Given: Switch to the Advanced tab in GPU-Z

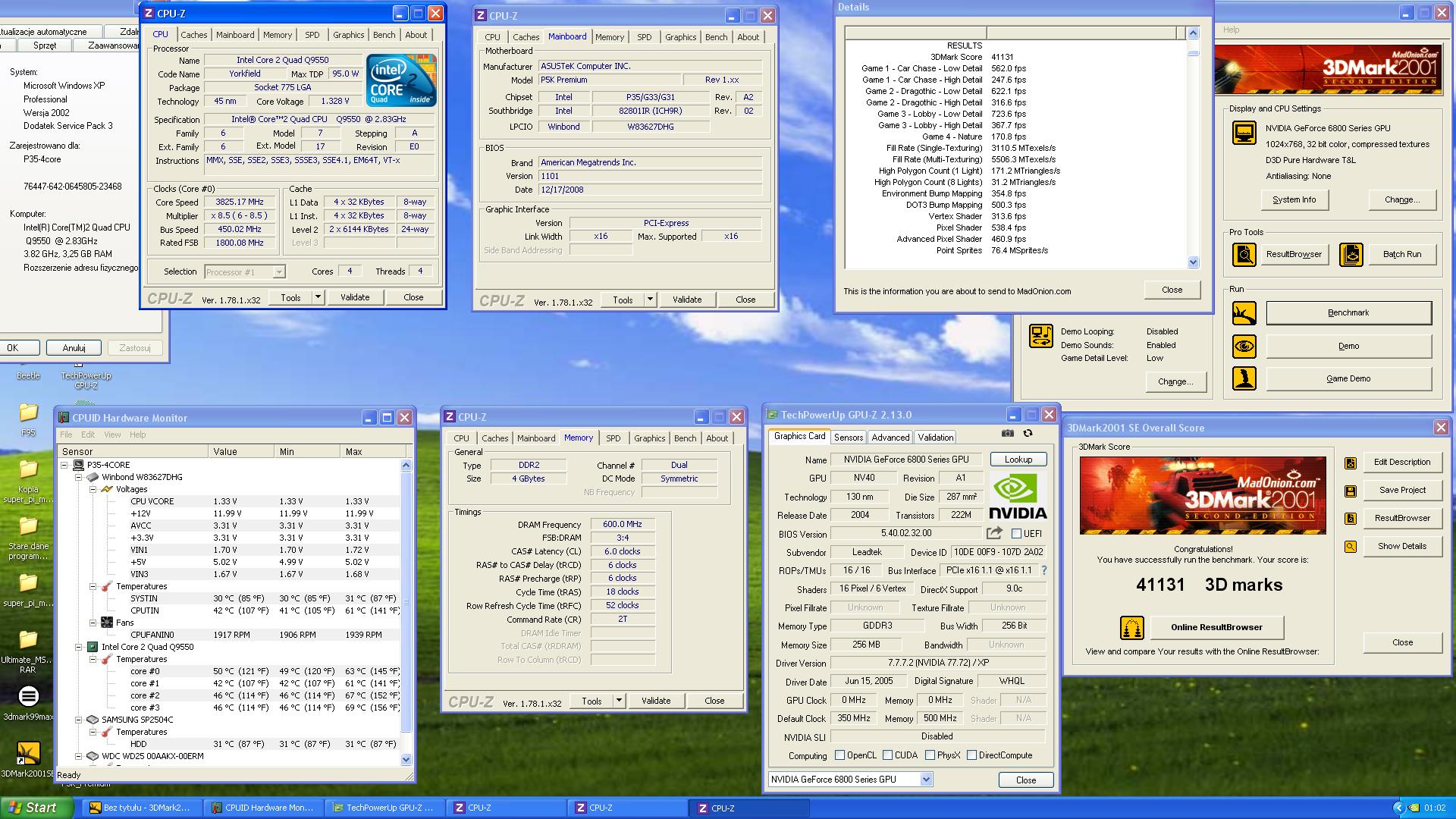Looking at the screenshot, I should 890,438.
